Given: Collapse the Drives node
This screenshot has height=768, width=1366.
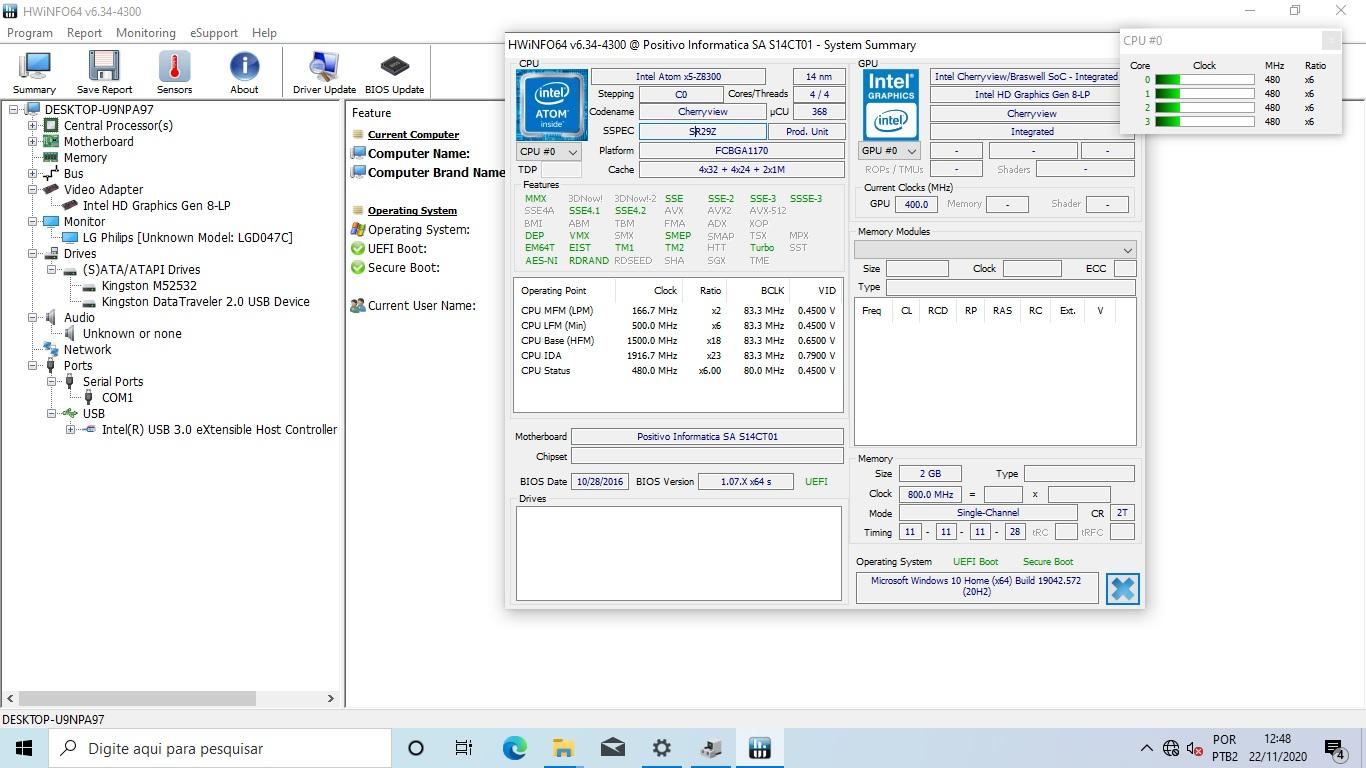Looking at the screenshot, I should click(x=33, y=253).
